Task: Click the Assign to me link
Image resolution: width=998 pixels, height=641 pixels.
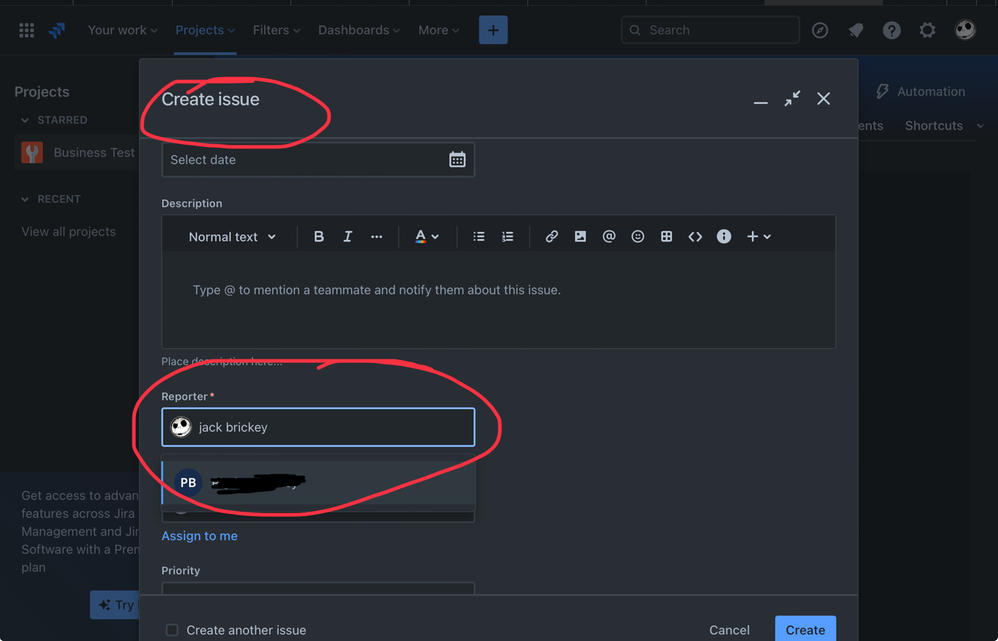Action: [199, 536]
